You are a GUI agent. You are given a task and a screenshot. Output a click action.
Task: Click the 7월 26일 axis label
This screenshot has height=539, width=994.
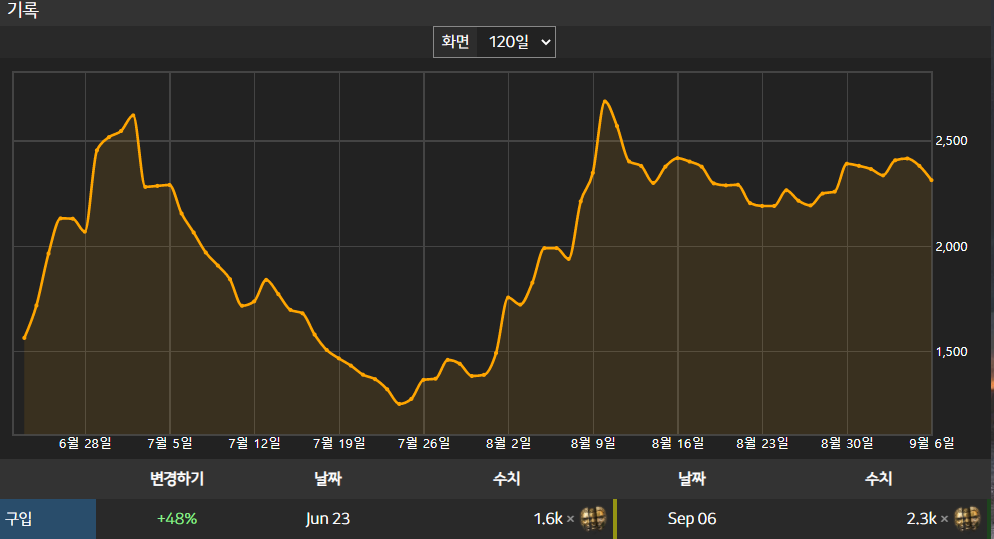(x=424, y=443)
